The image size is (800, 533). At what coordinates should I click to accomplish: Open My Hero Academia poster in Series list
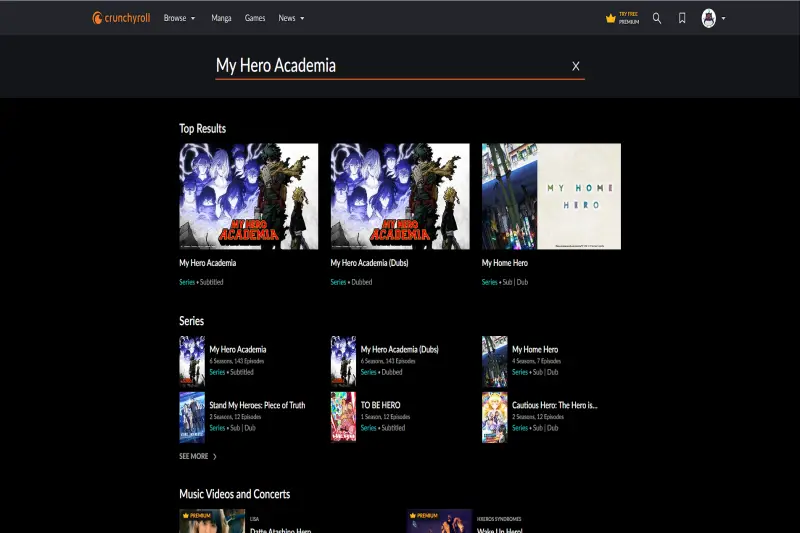192,361
